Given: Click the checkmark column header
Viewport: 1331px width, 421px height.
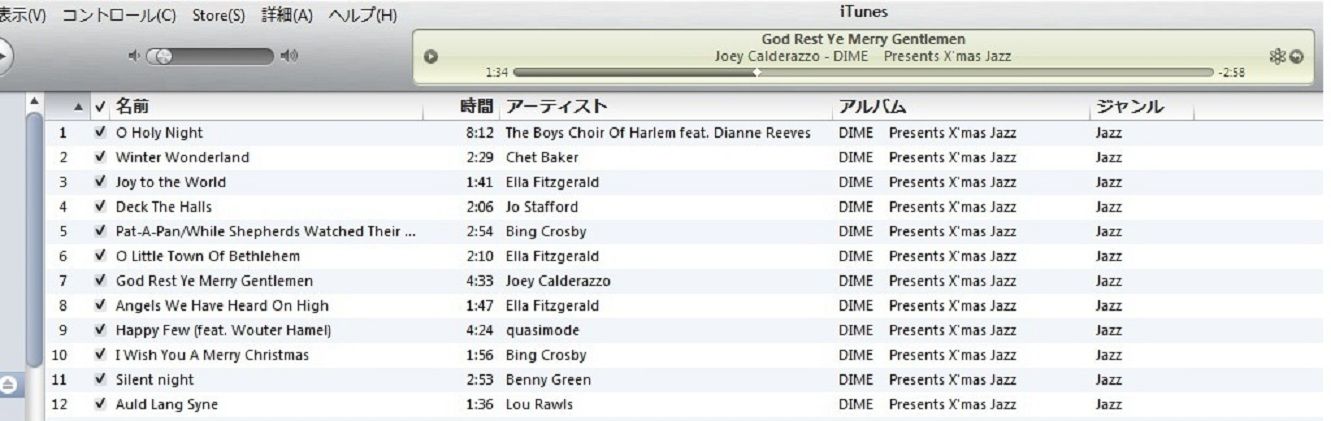Looking at the screenshot, I should tap(99, 107).
